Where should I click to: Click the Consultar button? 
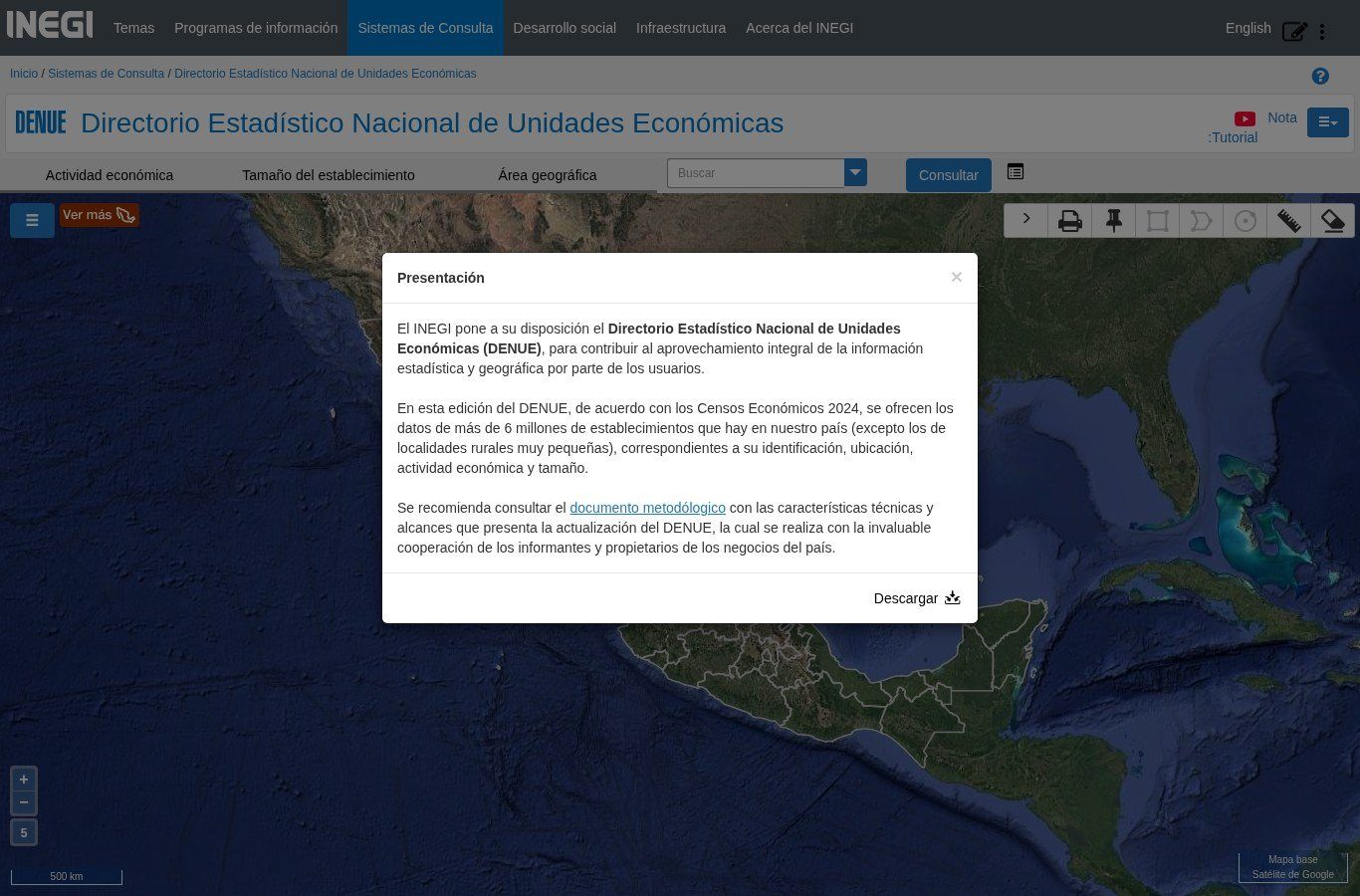click(949, 175)
